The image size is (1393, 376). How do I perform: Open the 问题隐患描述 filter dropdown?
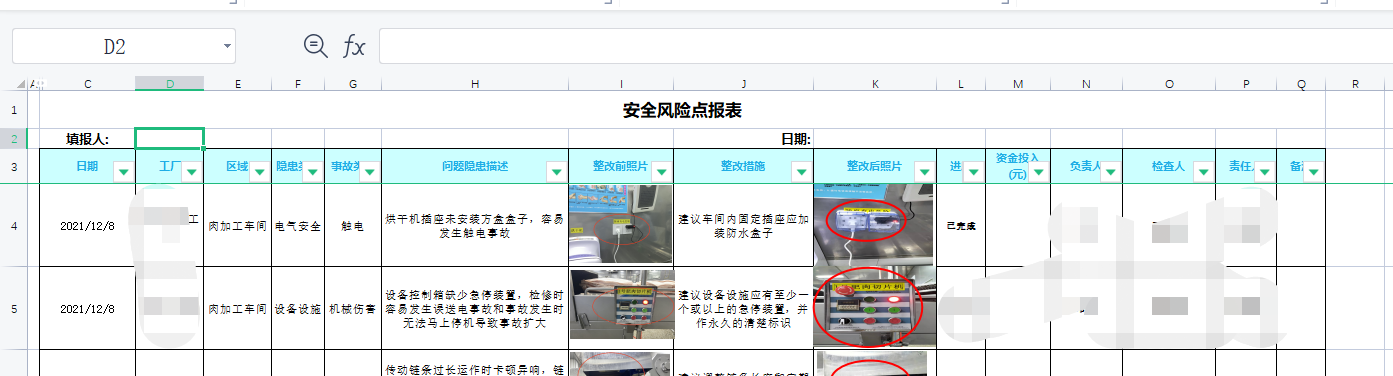556,172
